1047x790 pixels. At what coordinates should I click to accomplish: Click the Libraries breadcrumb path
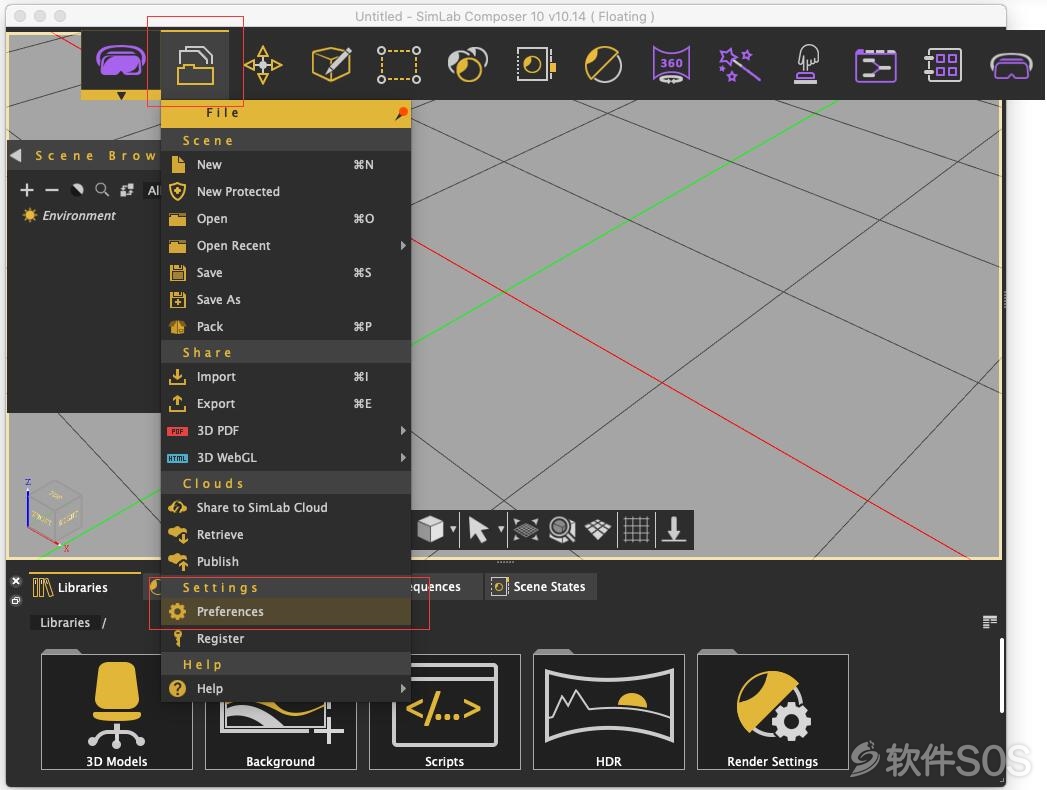65,622
